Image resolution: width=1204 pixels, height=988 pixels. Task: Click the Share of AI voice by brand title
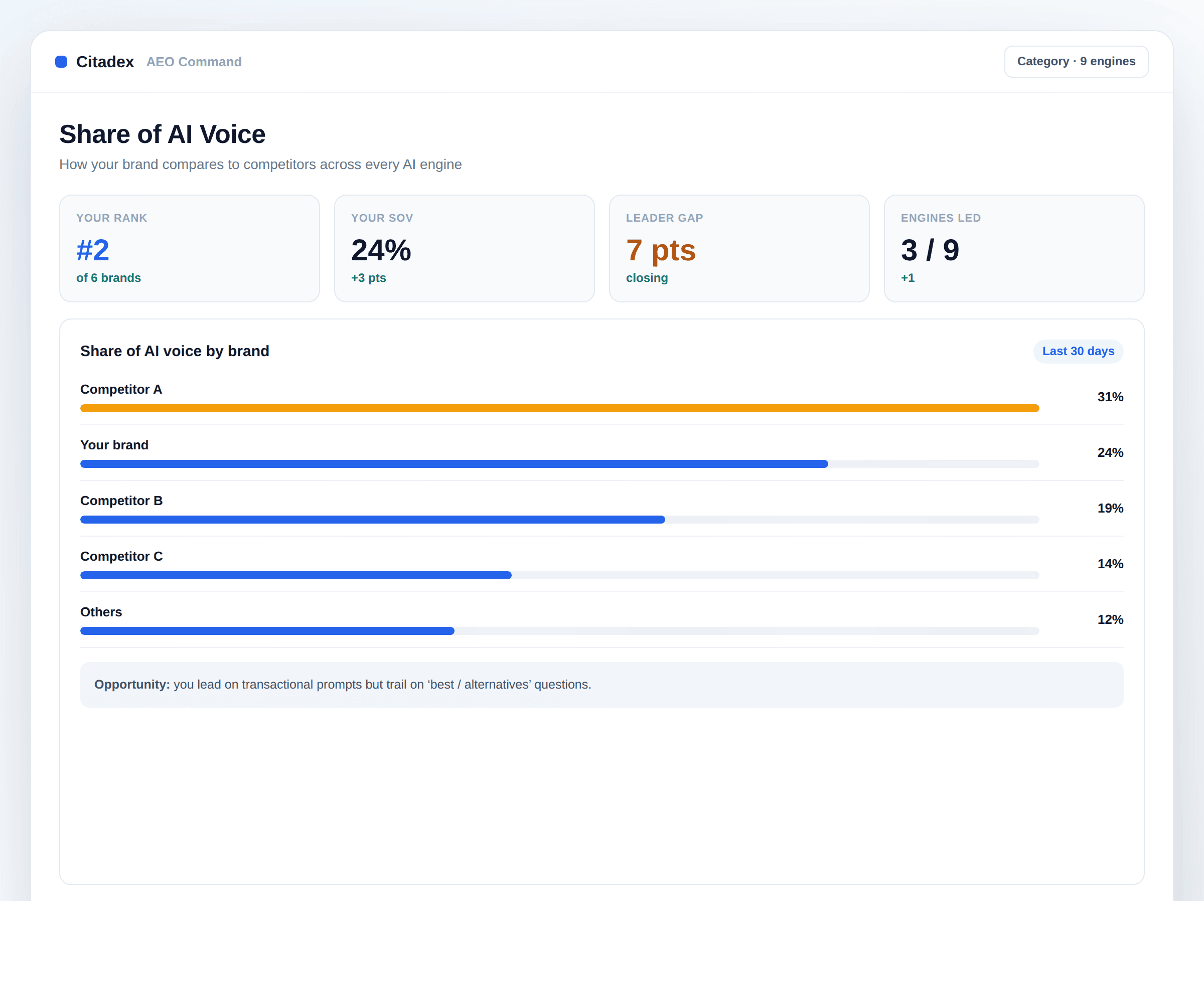(175, 351)
